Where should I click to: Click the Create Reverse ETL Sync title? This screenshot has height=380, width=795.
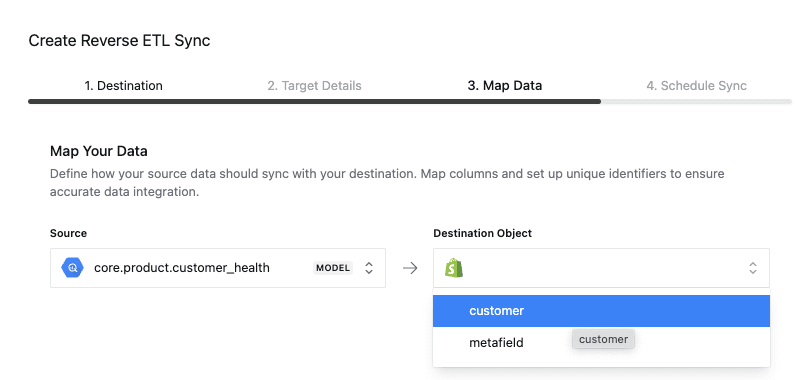point(119,41)
